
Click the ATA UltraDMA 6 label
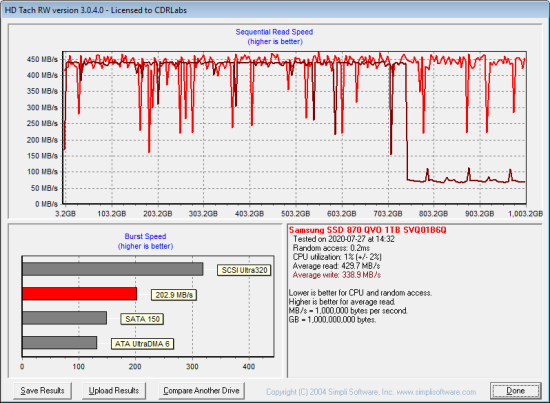(x=142, y=344)
